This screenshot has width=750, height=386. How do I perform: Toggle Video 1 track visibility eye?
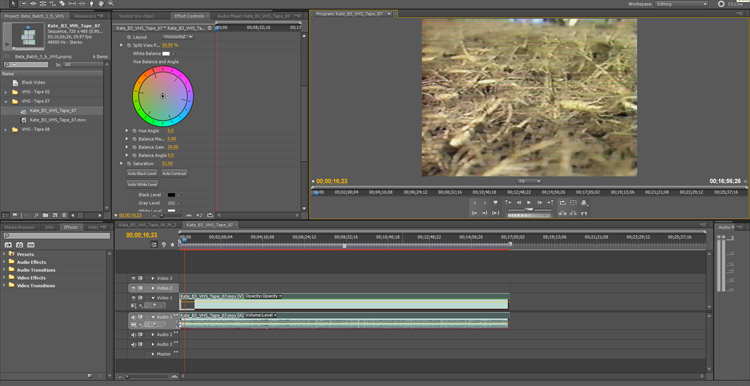click(x=133, y=298)
